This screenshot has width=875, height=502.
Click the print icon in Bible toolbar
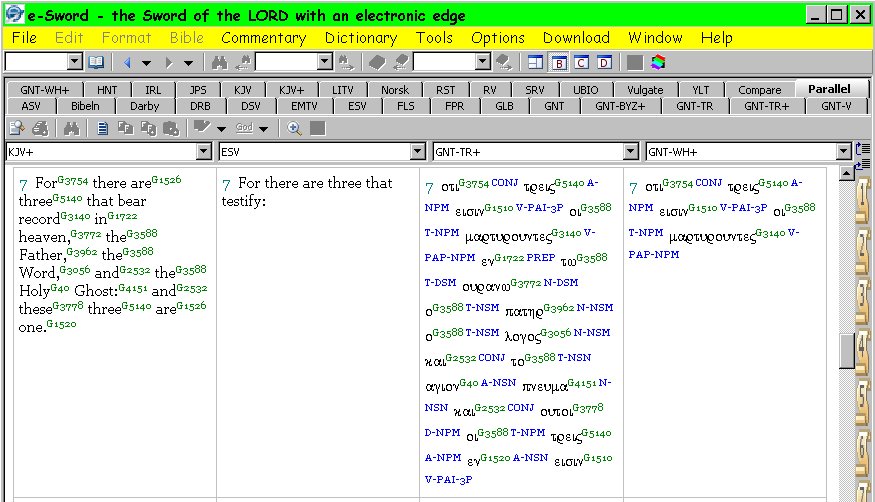(x=40, y=128)
